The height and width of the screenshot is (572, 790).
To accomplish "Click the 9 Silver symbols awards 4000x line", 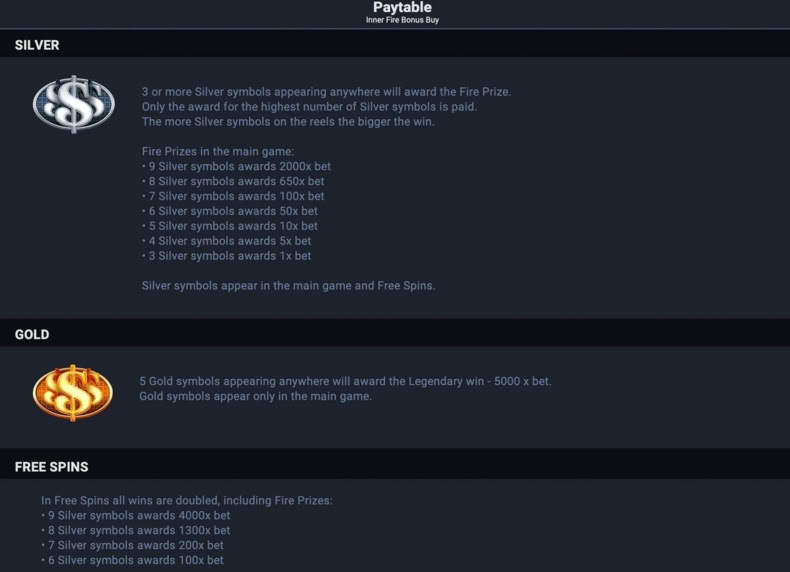I will tap(136, 516).
